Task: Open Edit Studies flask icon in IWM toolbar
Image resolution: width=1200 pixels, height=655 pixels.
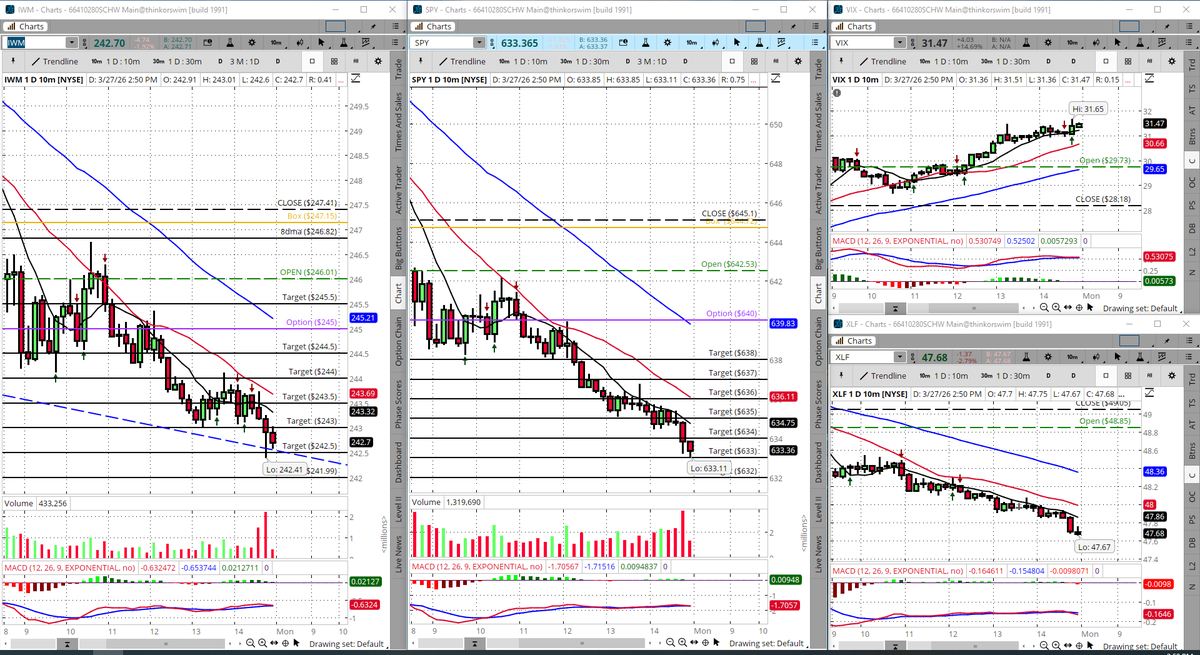Action: (x=229, y=43)
